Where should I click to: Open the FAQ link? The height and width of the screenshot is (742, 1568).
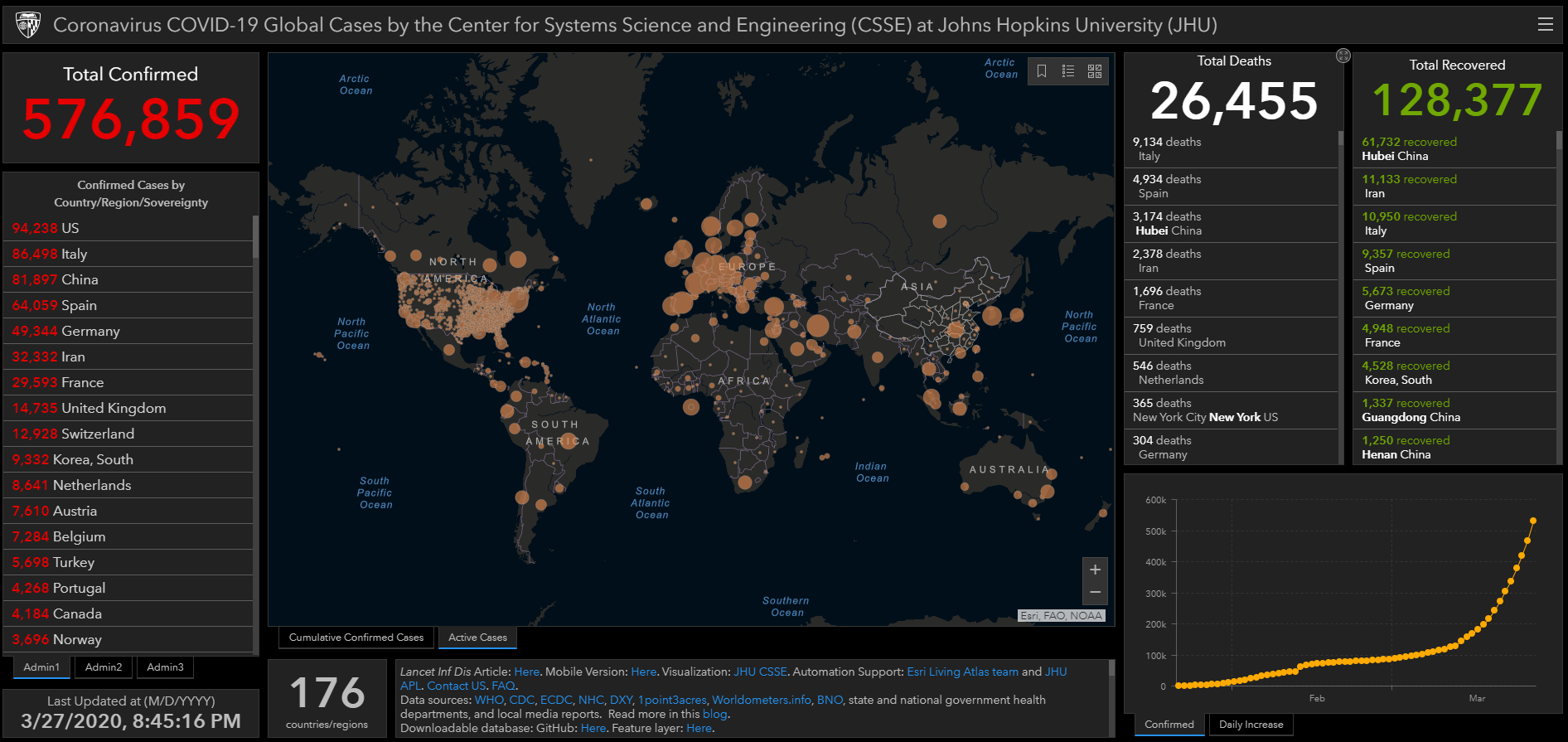pos(503,686)
